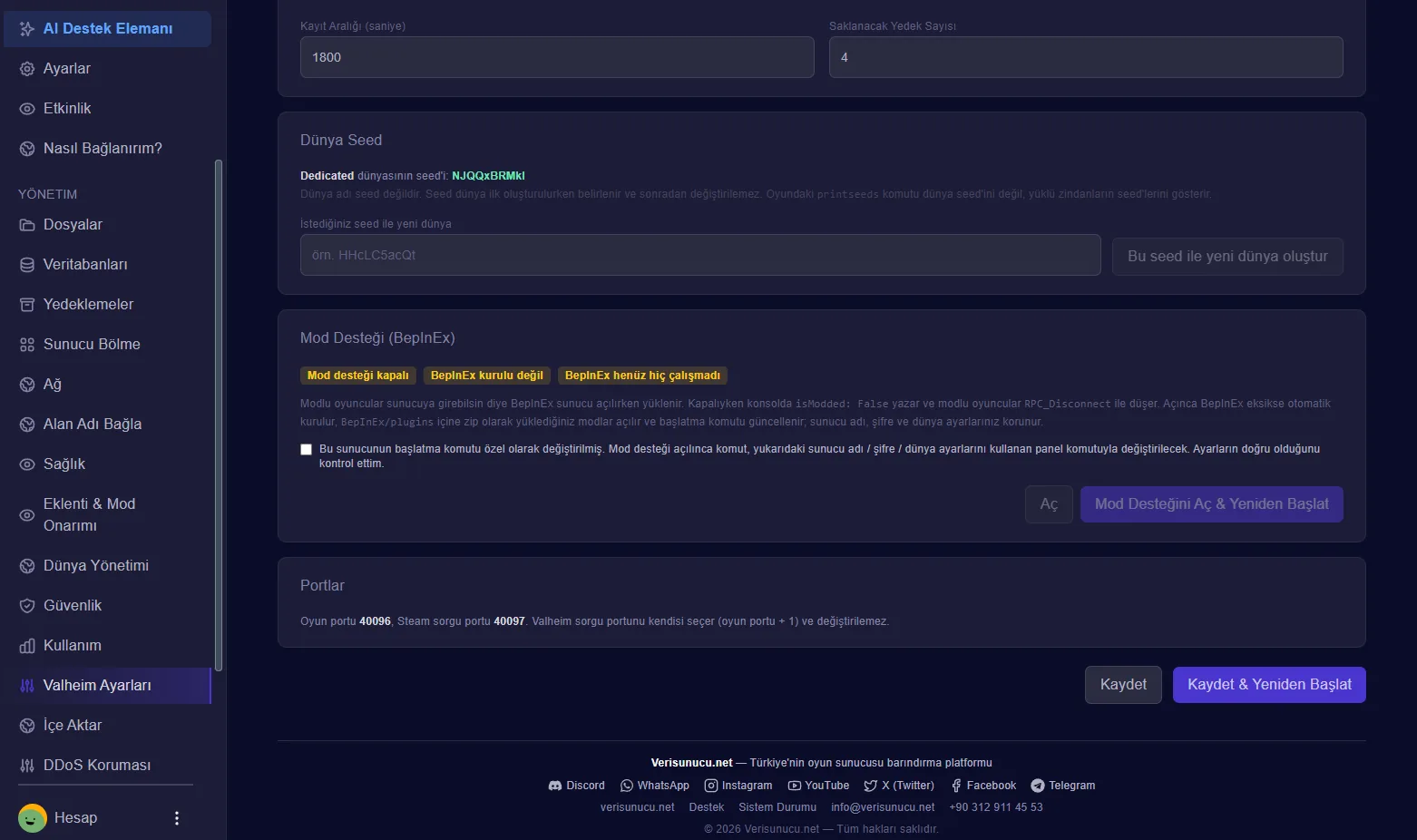Click the Kaydet button
The image size is (1417, 840).
pos(1123,685)
